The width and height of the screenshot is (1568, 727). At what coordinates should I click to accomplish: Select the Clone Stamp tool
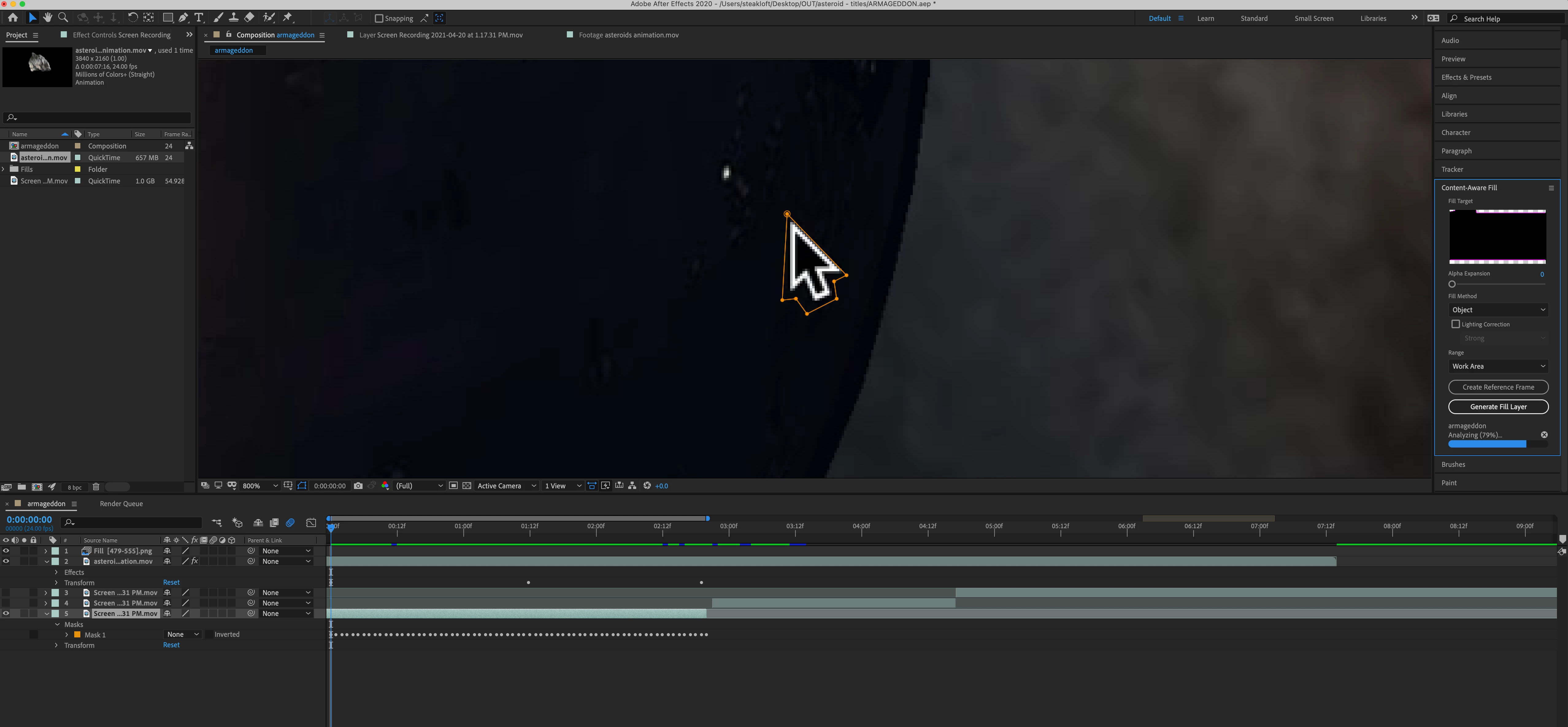pos(233,18)
